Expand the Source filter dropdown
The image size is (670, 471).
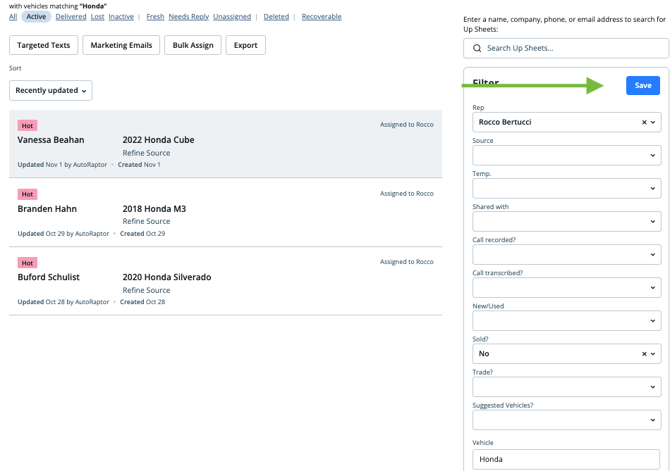click(x=566, y=155)
